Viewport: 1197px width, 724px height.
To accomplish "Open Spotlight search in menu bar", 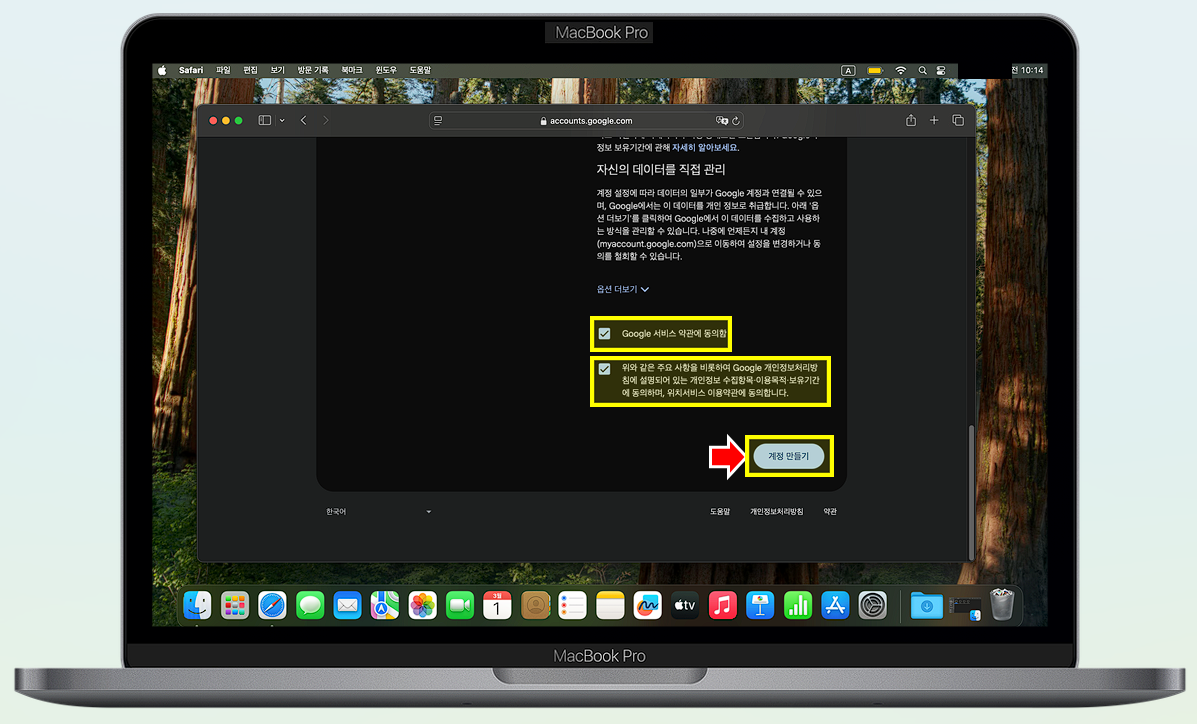I will tap(922, 70).
